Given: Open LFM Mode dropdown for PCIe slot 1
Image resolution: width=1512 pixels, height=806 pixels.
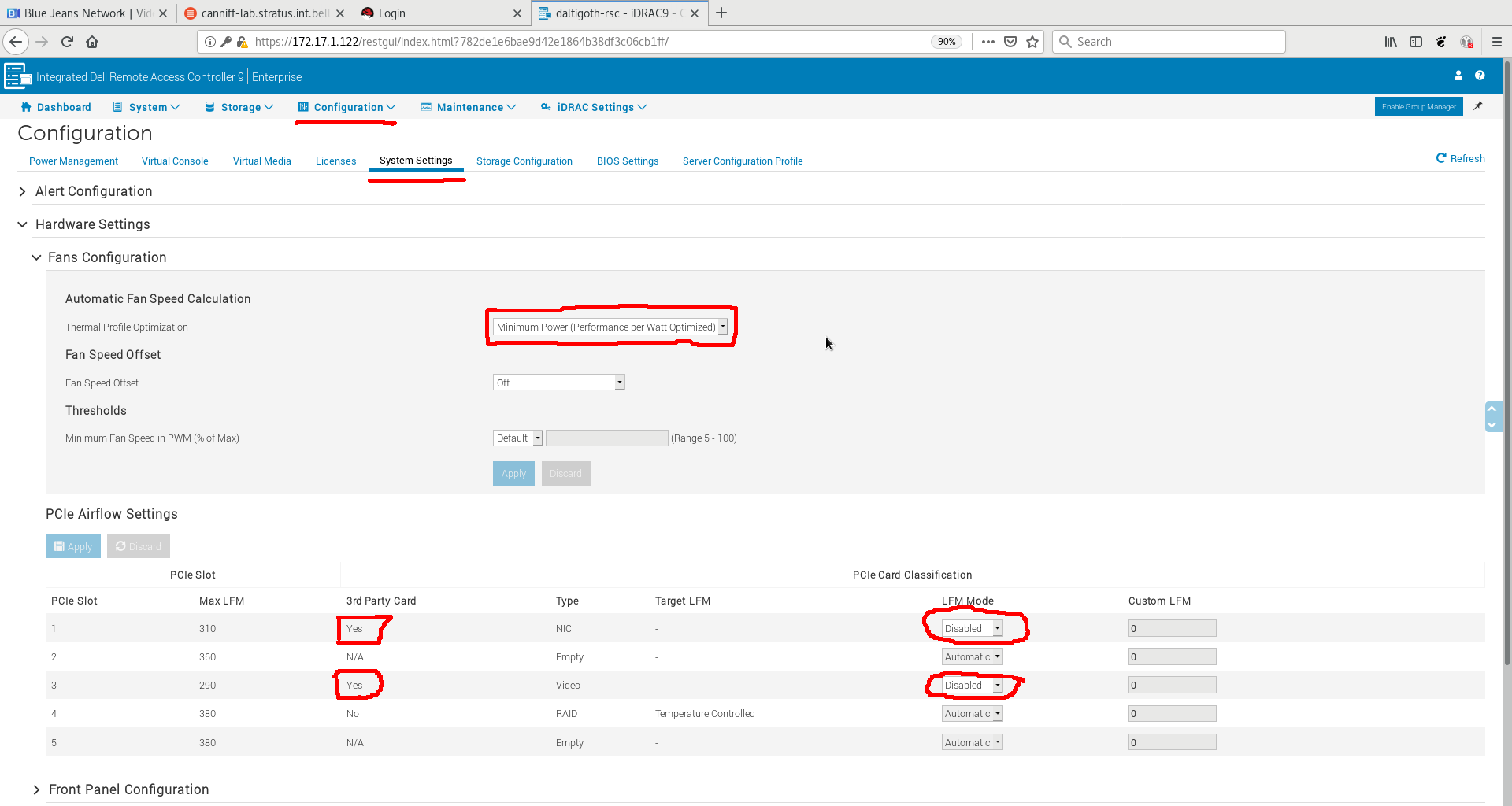Looking at the screenshot, I should (973, 628).
